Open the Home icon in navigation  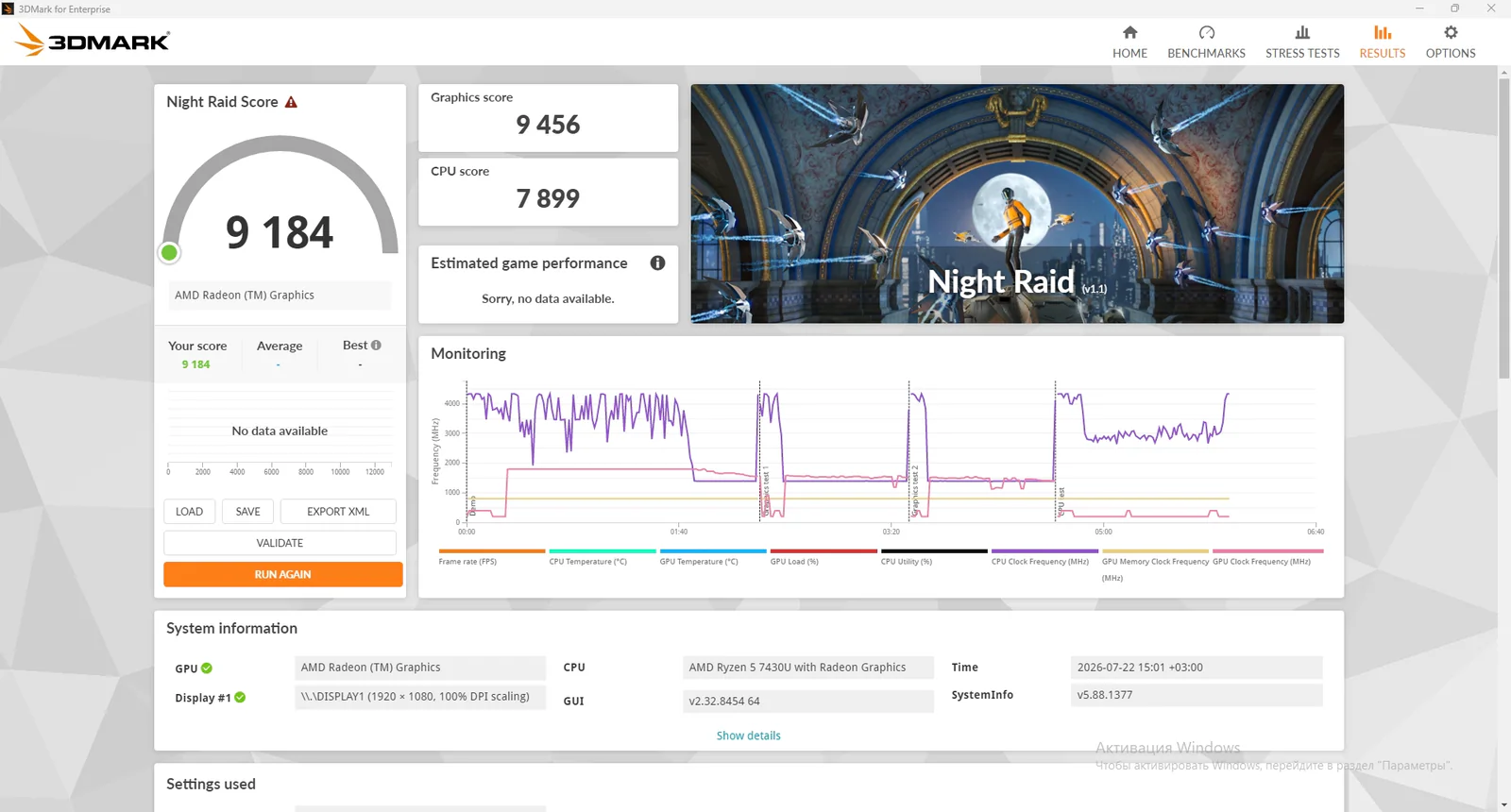point(1129,33)
